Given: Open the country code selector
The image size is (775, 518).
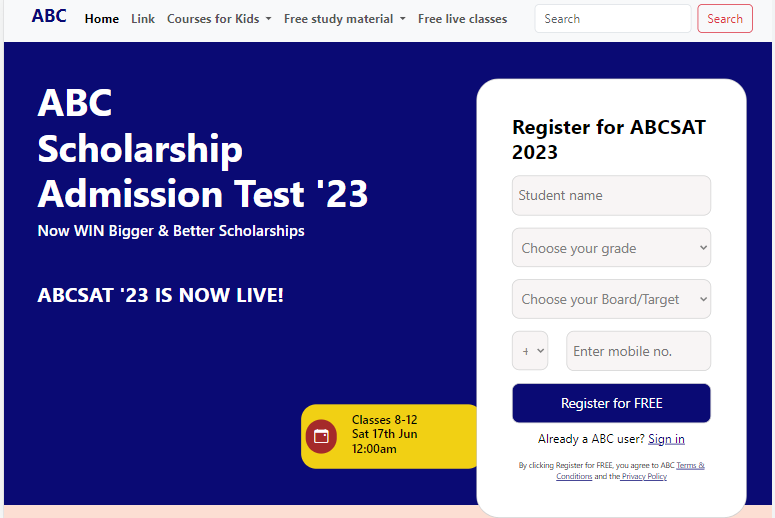Looking at the screenshot, I should click(530, 351).
